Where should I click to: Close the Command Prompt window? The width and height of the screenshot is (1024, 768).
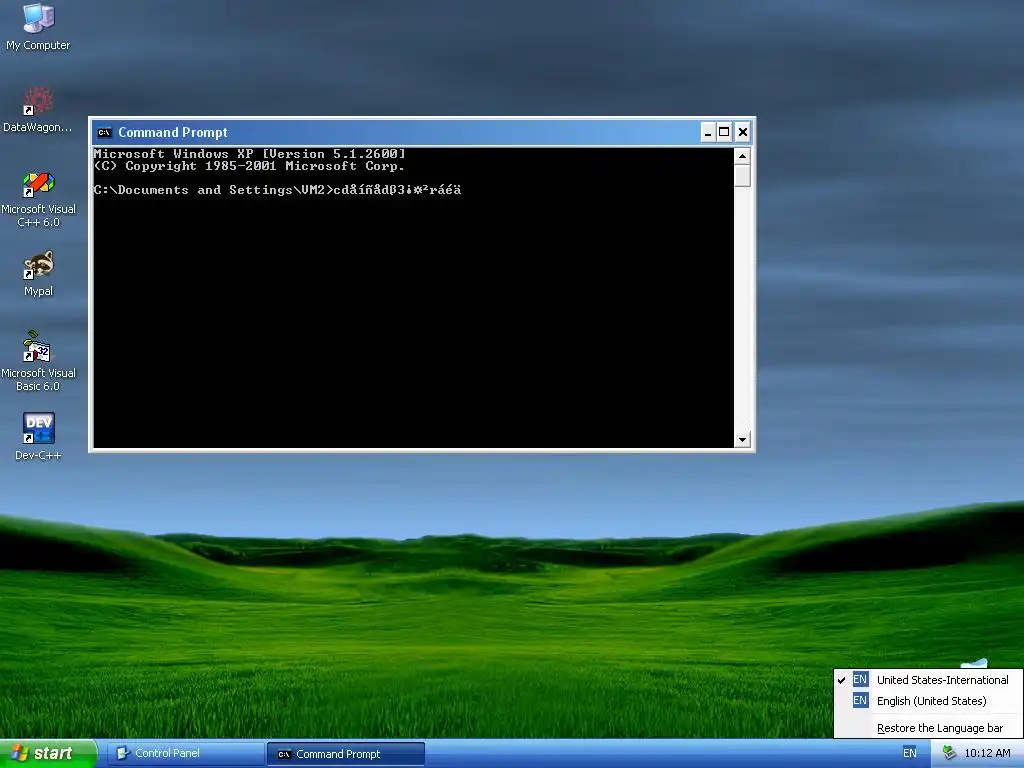pos(743,133)
